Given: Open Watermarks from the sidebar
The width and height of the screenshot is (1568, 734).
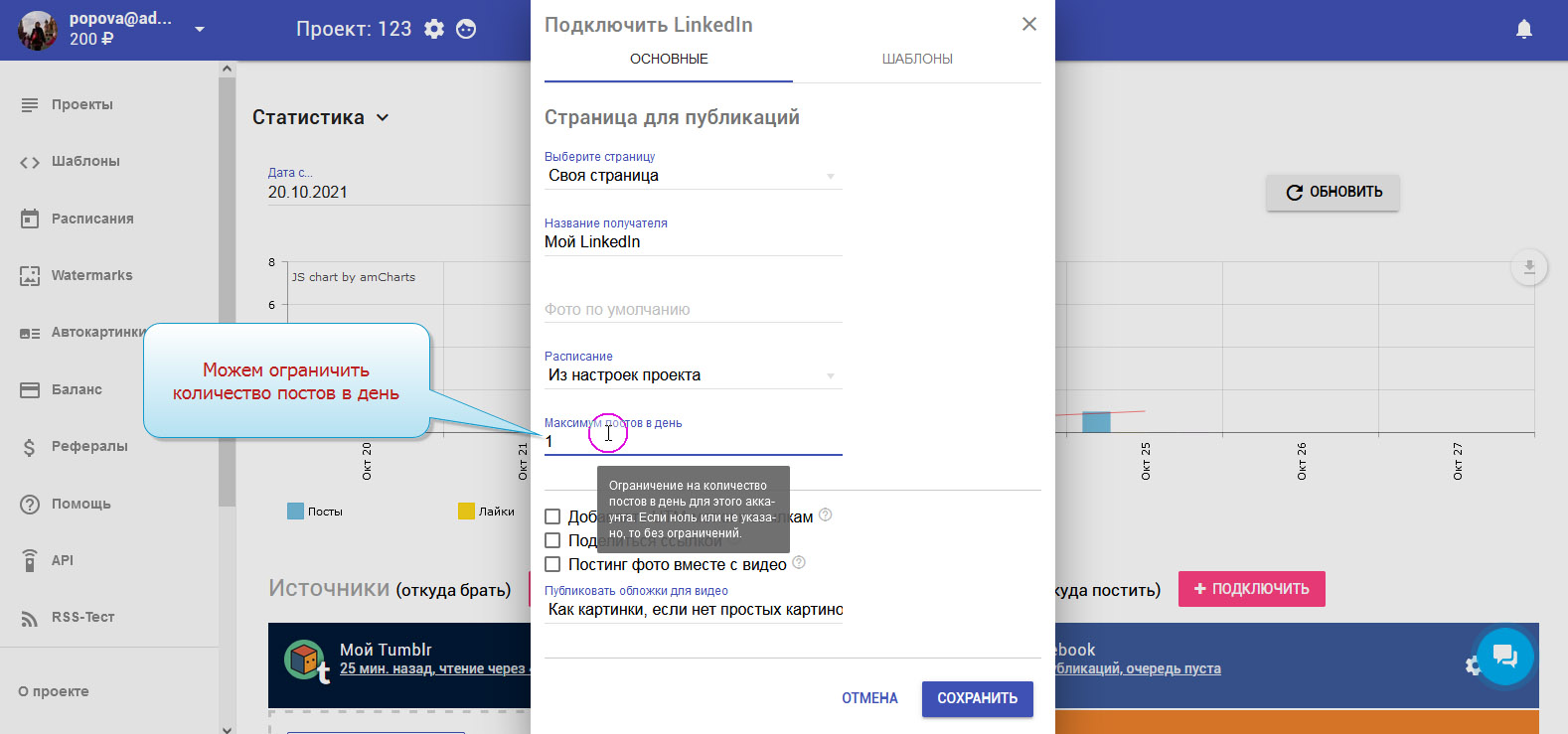Looking at the screenshot, I should [91, 275].
